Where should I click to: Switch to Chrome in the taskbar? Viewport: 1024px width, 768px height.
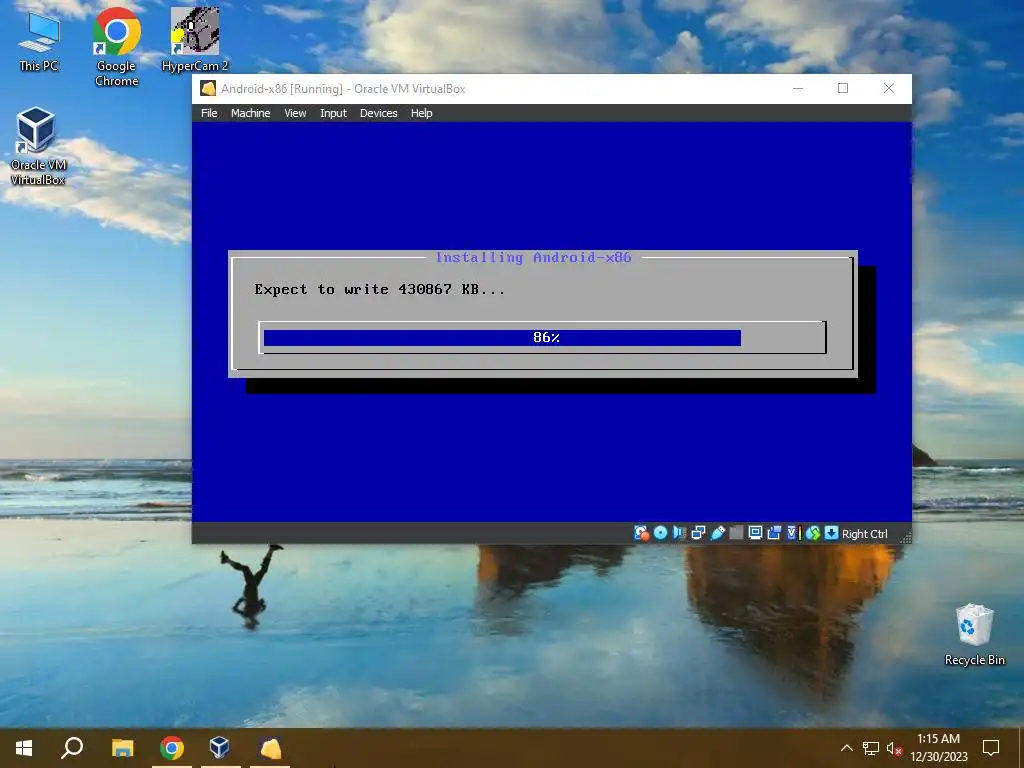172,748
